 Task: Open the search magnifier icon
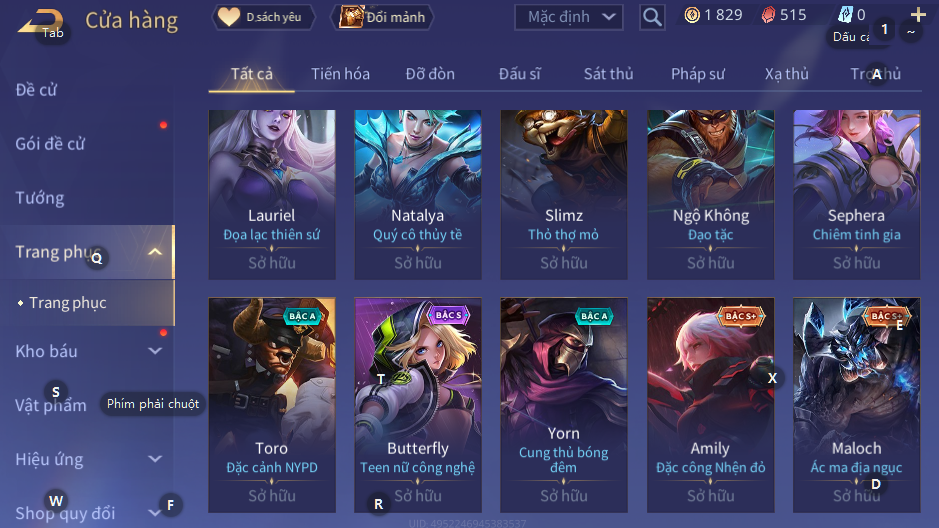tap(652, 17)
